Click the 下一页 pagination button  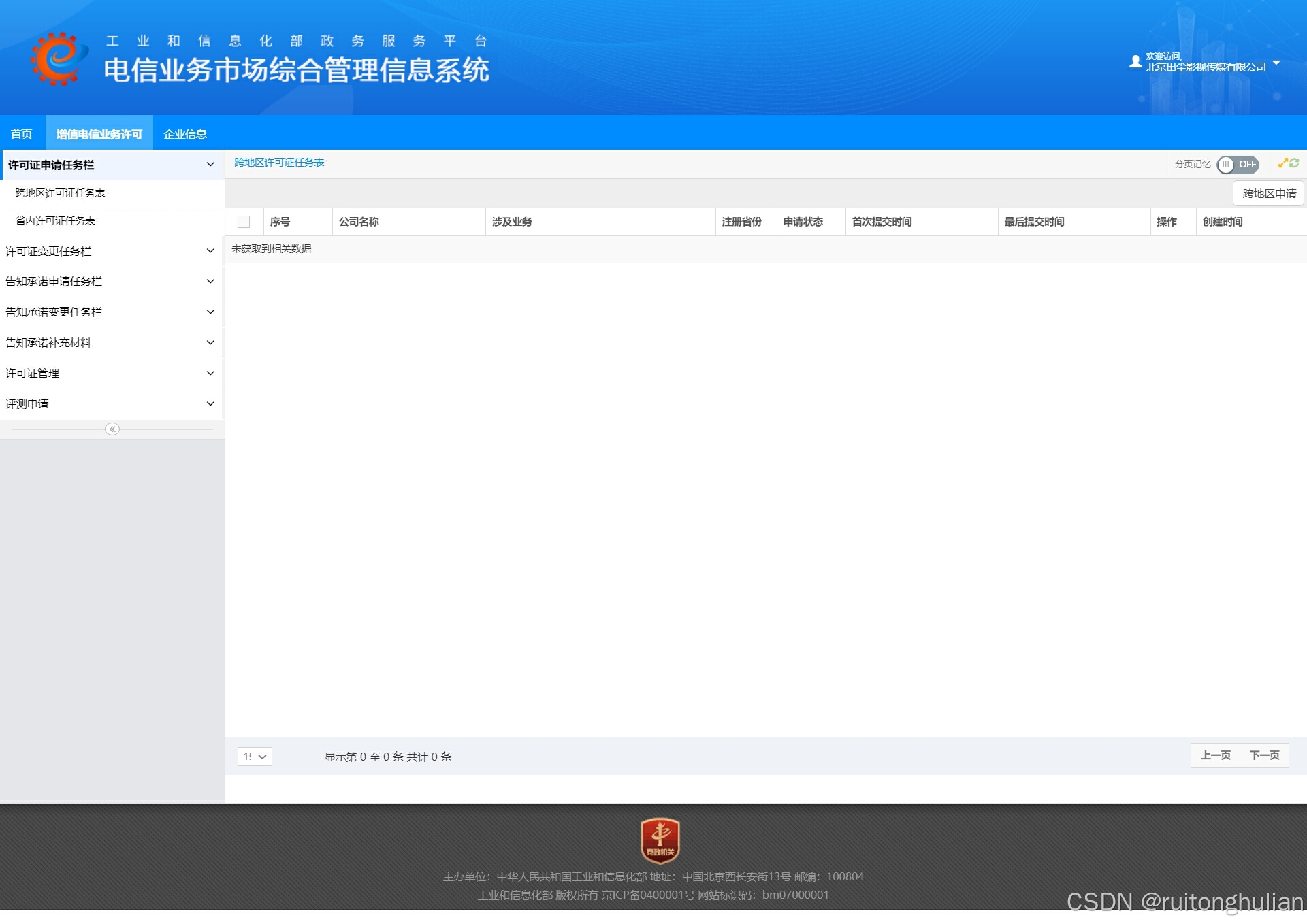click(x=1264, y=755)
